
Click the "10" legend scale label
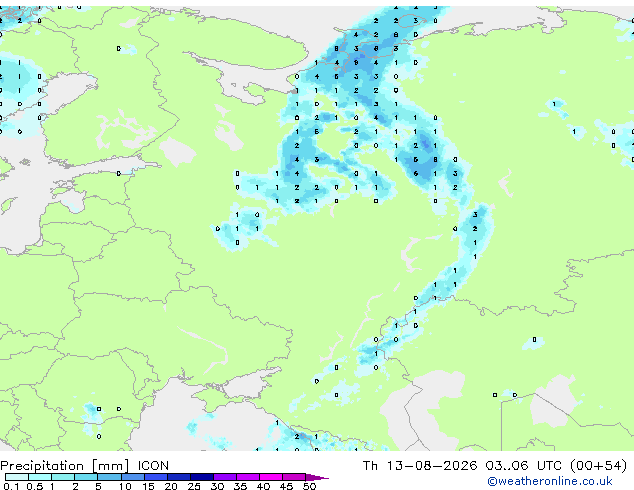click(x=125, y=486)
